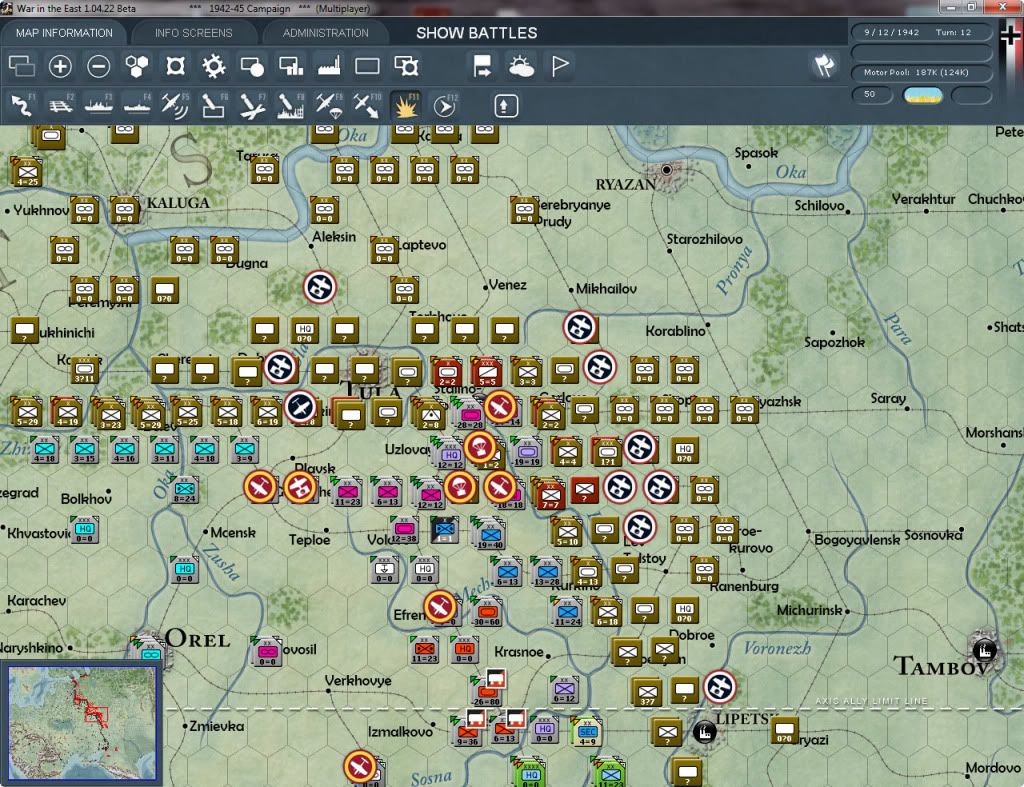This screenshot has height=787, width=1024.
Task: Select F7 bomb airfield mode icon
Action: (x=252, y=106)
